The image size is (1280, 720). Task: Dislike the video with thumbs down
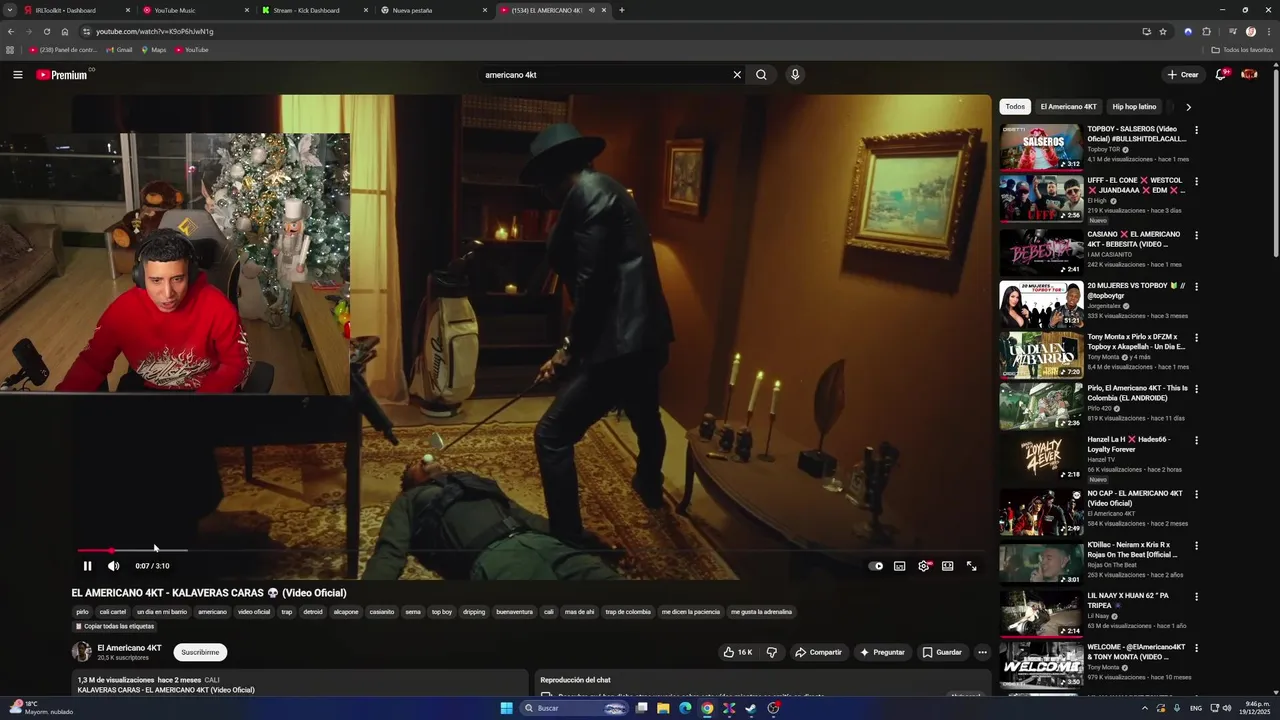click(771, 652)
